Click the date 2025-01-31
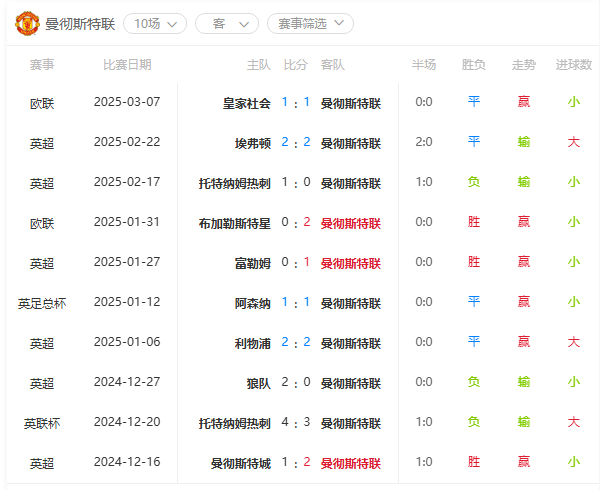600x490 pixels. pos(127,222)
